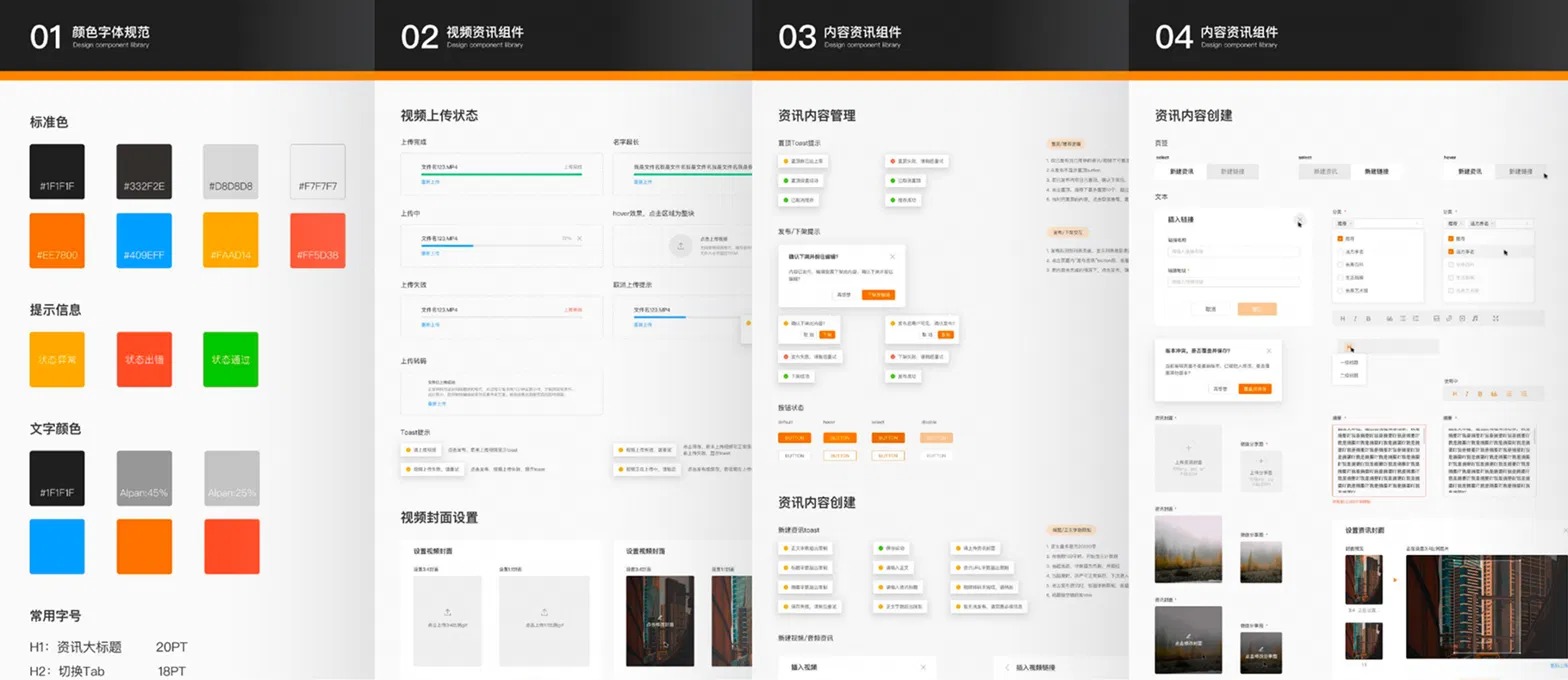Screen dimensions: 1568x680
Task: Open the category dropdown containing two selected tags
Action: pos(1488,223)
